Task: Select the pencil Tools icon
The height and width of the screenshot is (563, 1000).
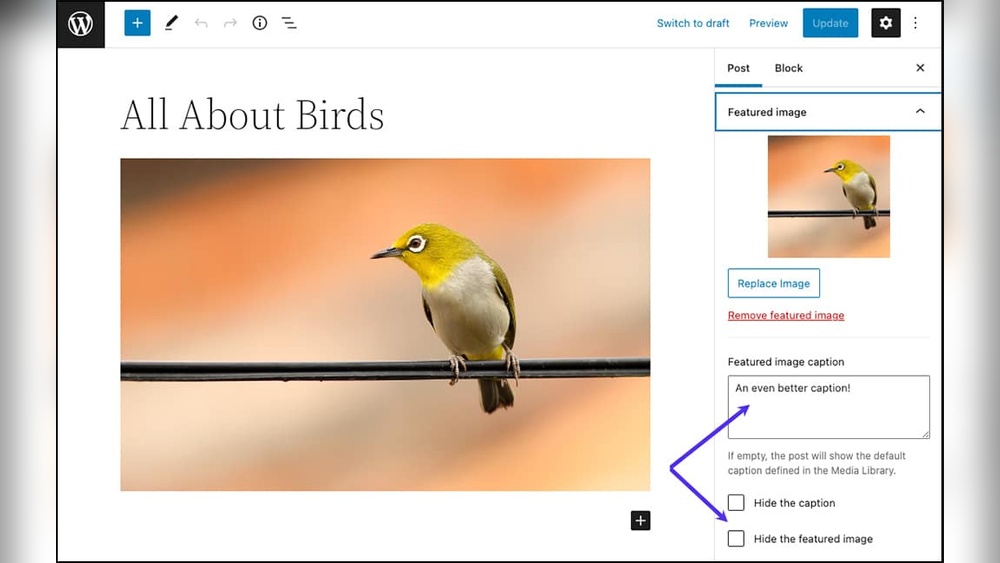Action: 171,23
